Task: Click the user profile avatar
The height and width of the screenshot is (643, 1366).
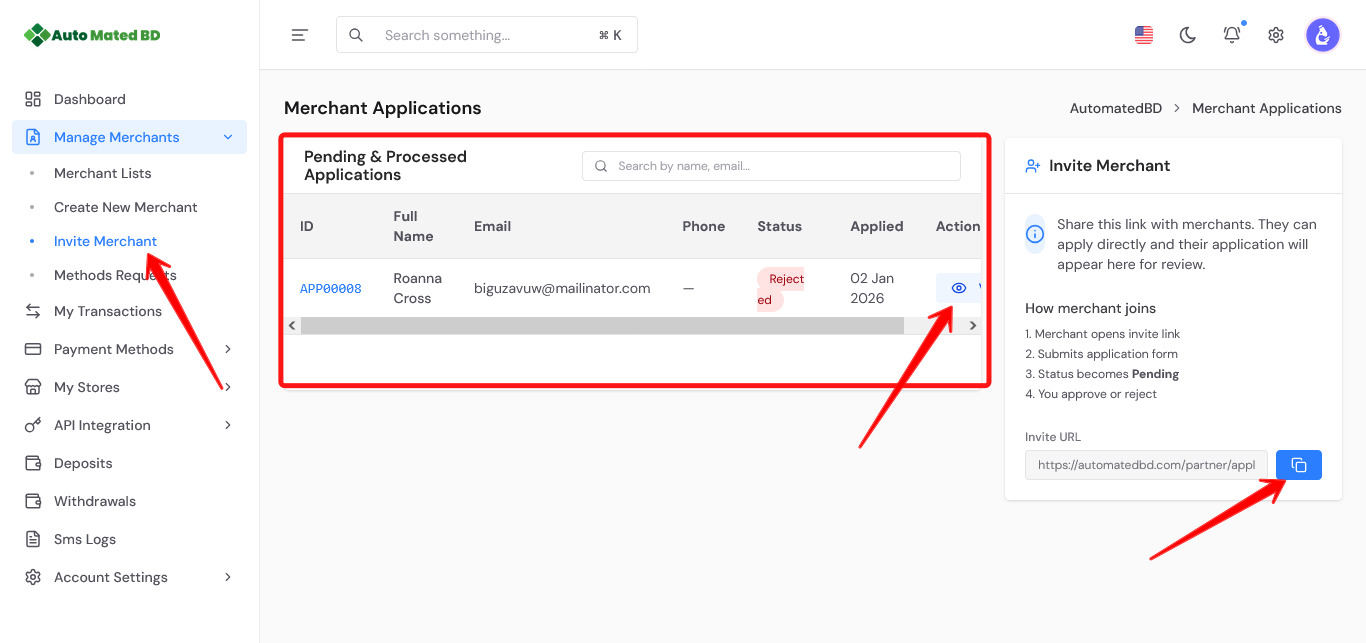Action: (x=1323, y=35)
